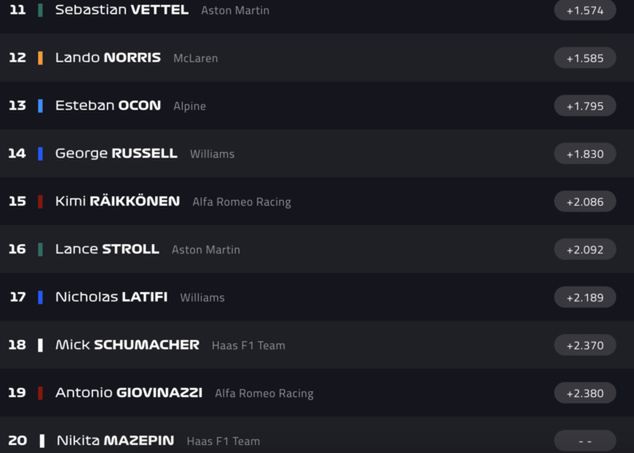Select Mick Schumacher's name in the list
This screenshot has width=634, height=453.
(x=127, y=345)
